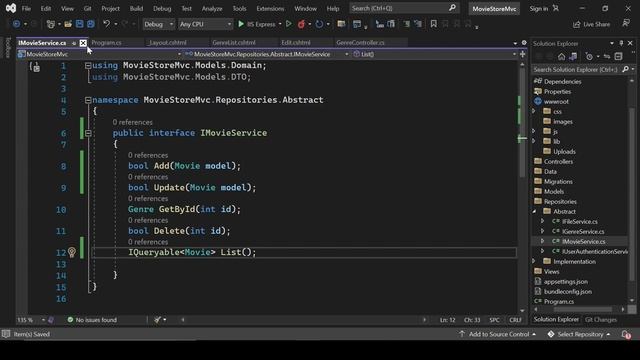Image resolution: width=640 pixels, height=360 pixels.
Task: Select IGenreService.cs in Solution Explorer
Action: [x=583, y=231]
